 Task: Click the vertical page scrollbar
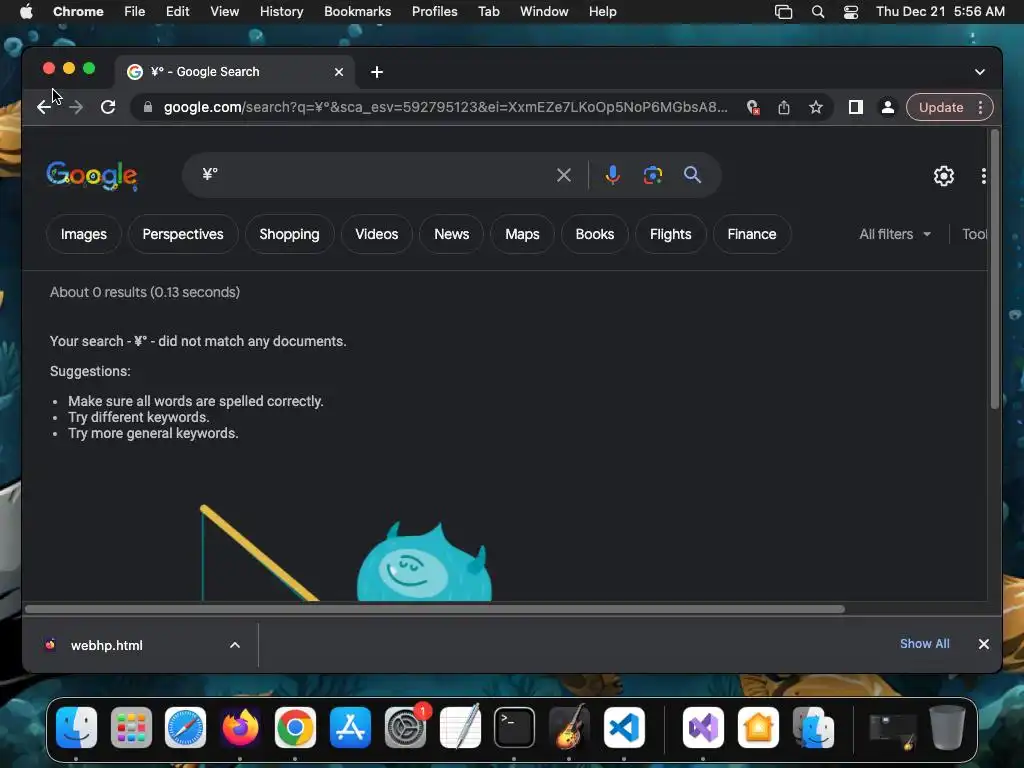(995, 269)
